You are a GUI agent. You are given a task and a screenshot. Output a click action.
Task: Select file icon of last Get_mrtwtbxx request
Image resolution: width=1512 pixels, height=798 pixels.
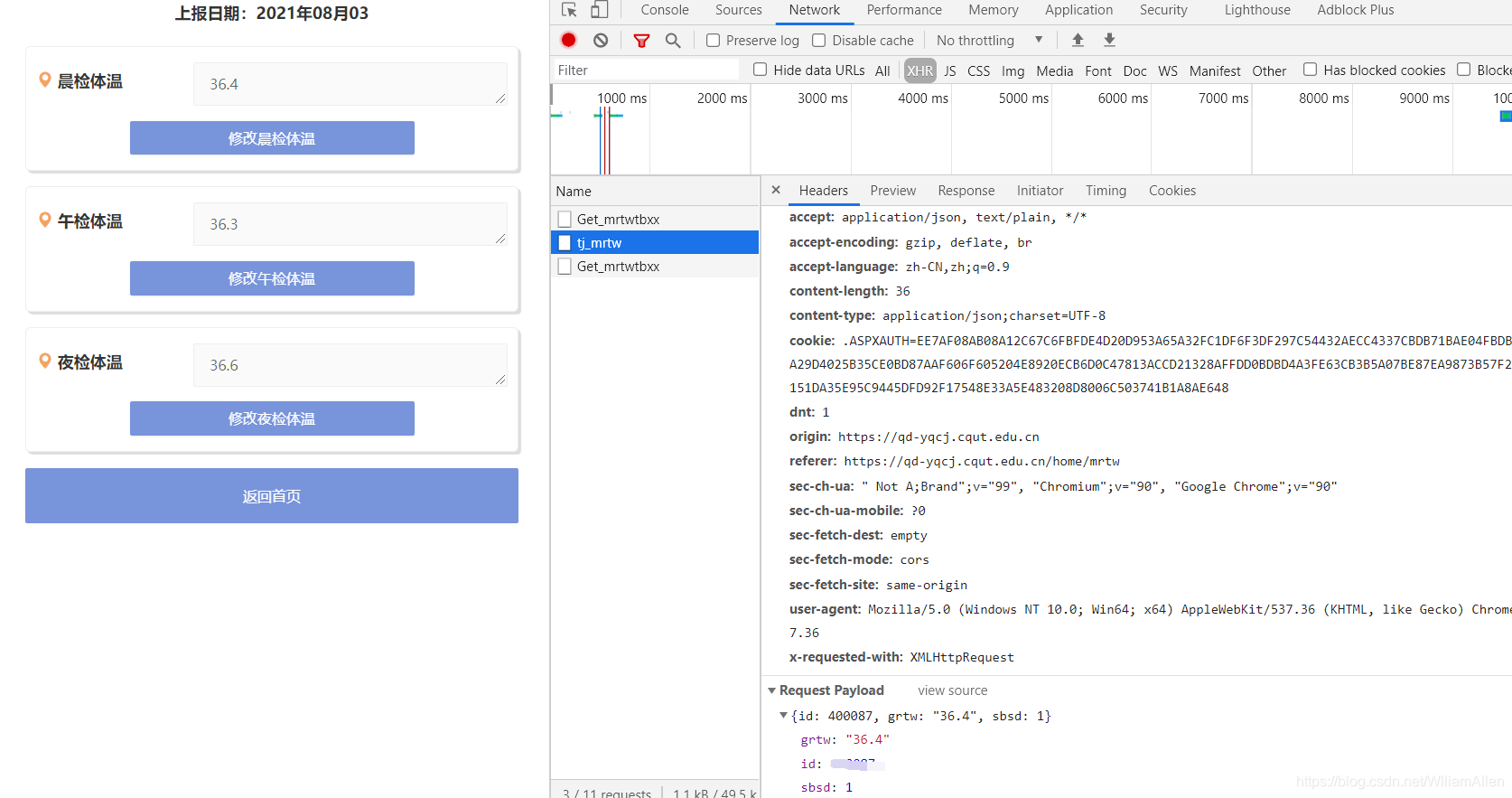pyautogui.click(x=565, y=266)
